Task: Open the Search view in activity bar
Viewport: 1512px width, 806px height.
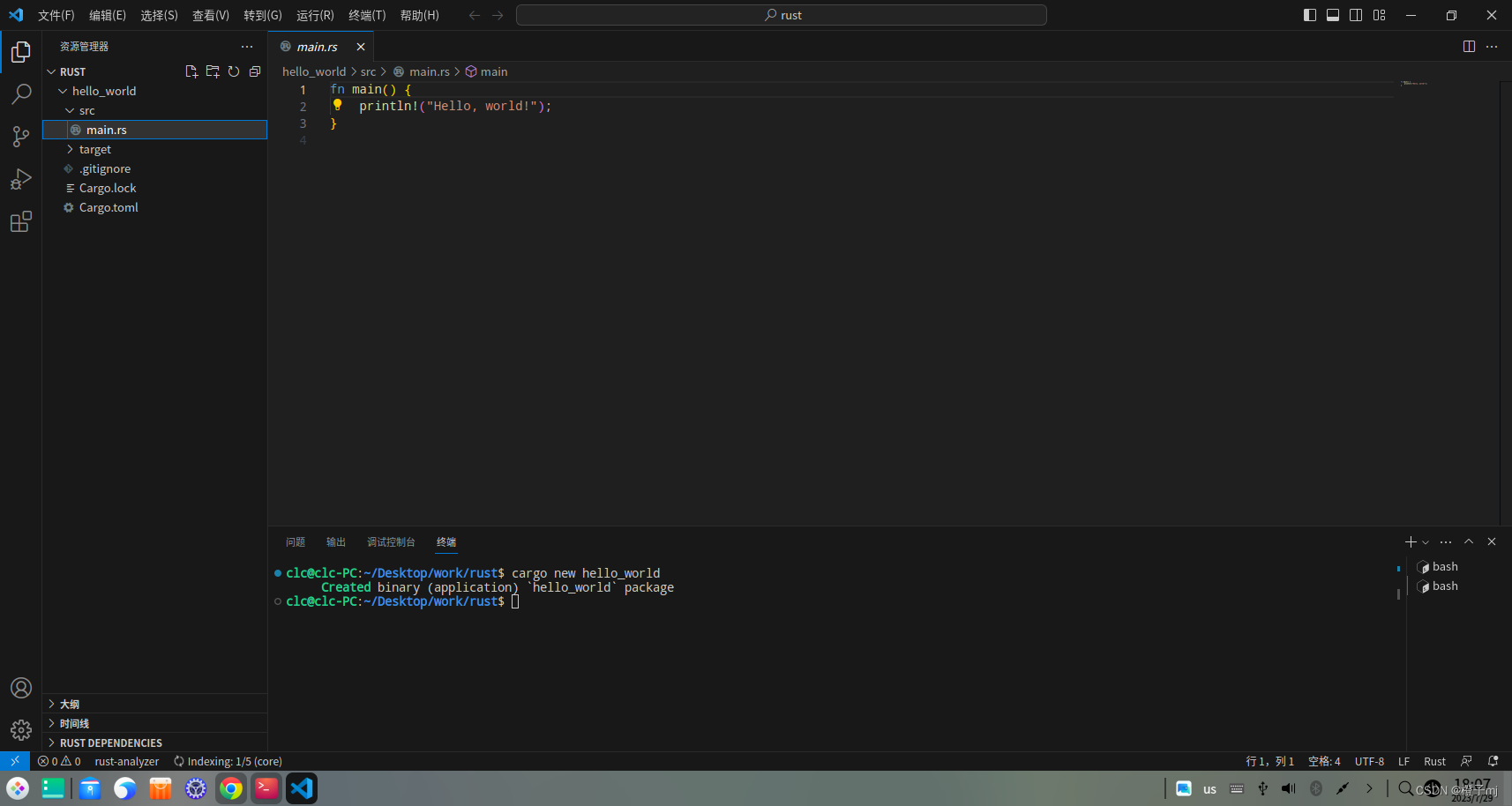Action: tap(21, 94)
